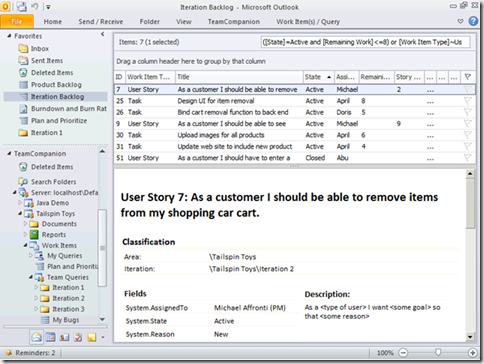Click the zoom out minus button
The image size is (484, 364).
coord(403,353)
